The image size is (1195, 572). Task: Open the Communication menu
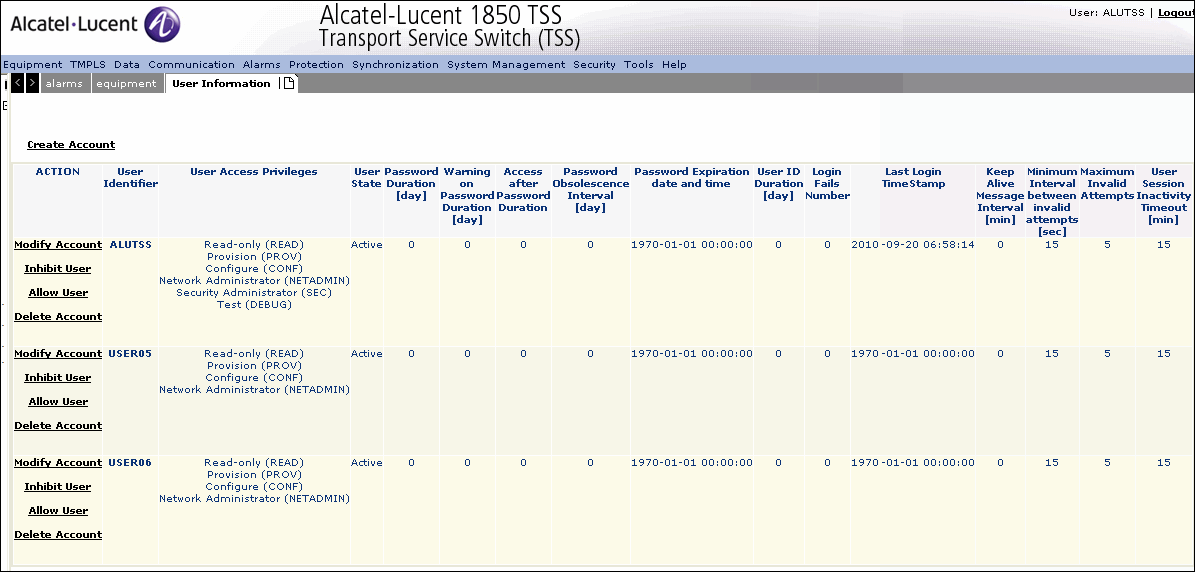pyautogui.click(x=191, y=65)
